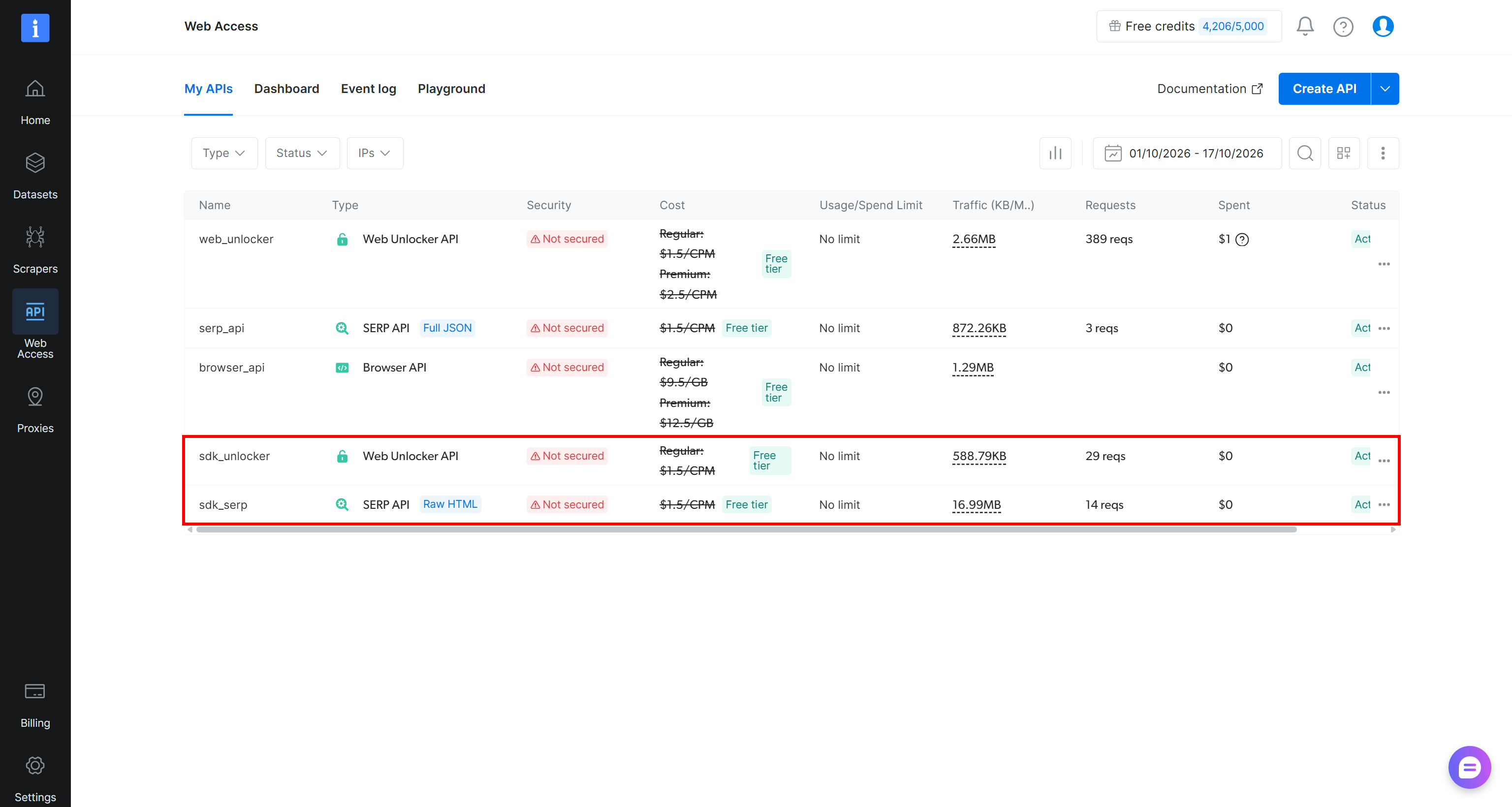
Task: Click the search magnifier icon
Action: pyautogui.click(x=1305, y=153)
